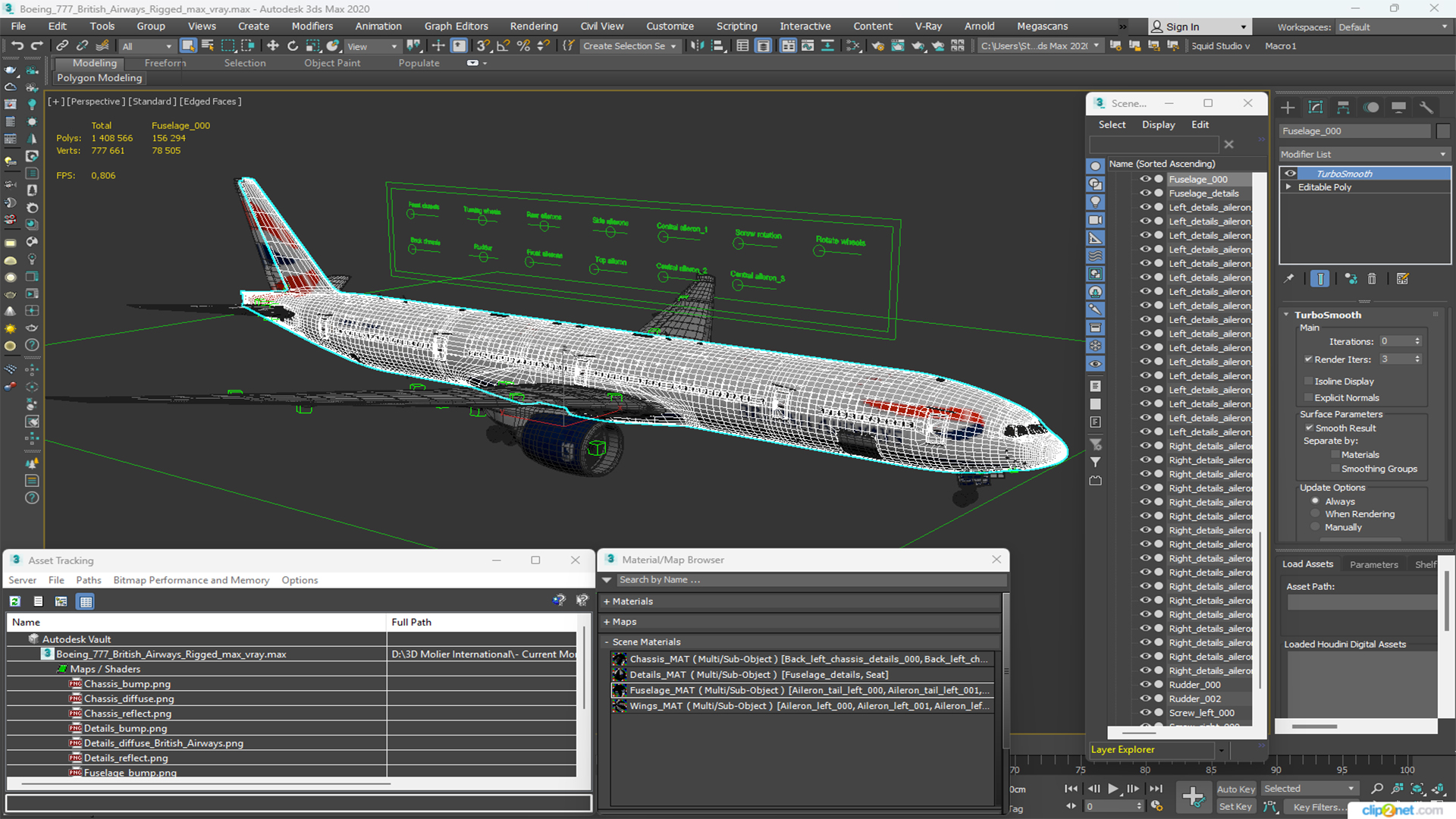Open Display menu in Scene Explorer

1159,125
